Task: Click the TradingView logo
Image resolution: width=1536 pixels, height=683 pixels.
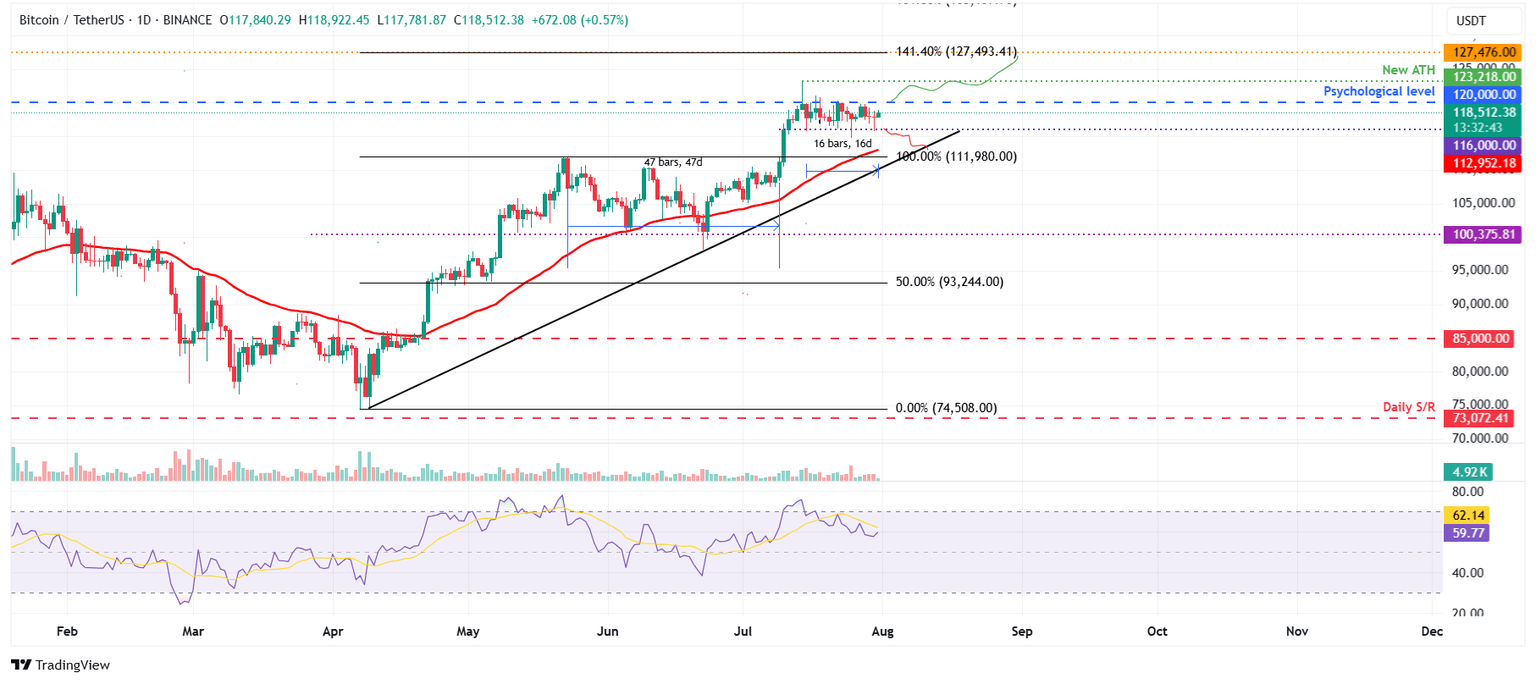Action: click(x=59, y=665)
